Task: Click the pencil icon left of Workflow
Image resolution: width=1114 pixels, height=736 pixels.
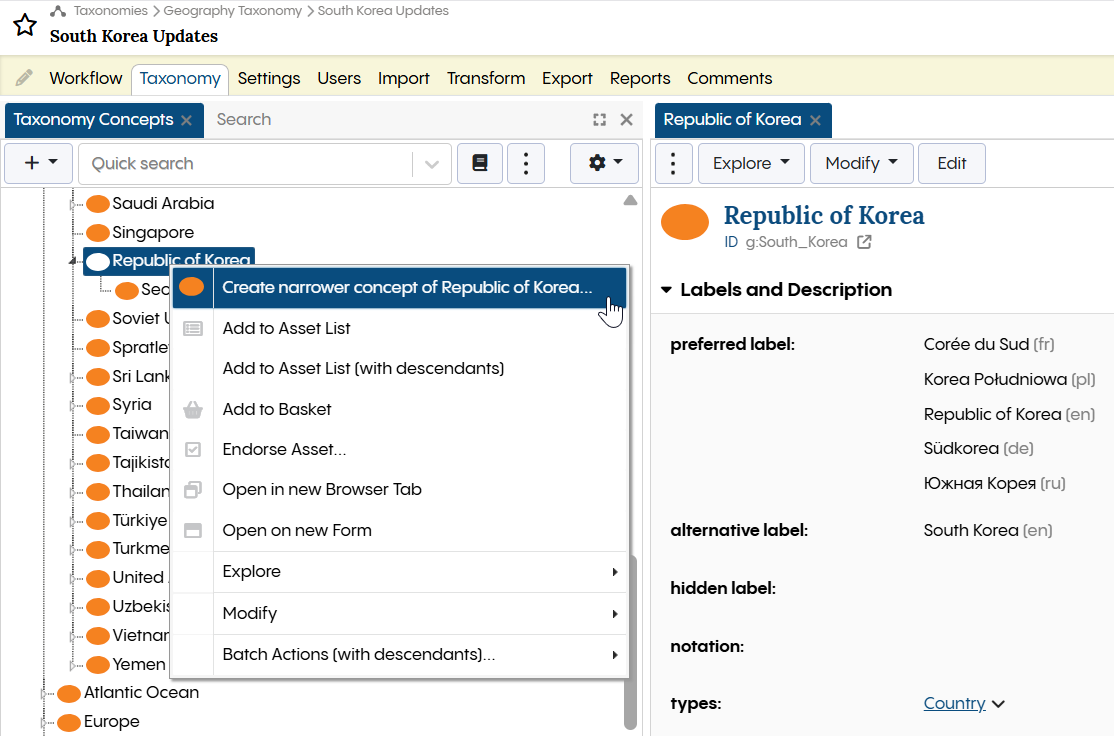Action: coord(24,78)
